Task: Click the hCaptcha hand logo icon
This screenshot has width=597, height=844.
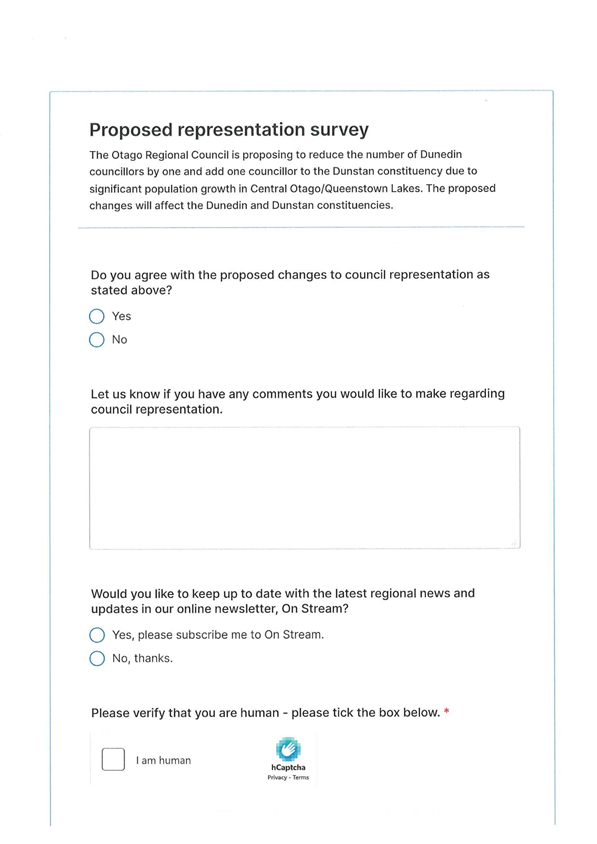Action: (x=288, y=749)
